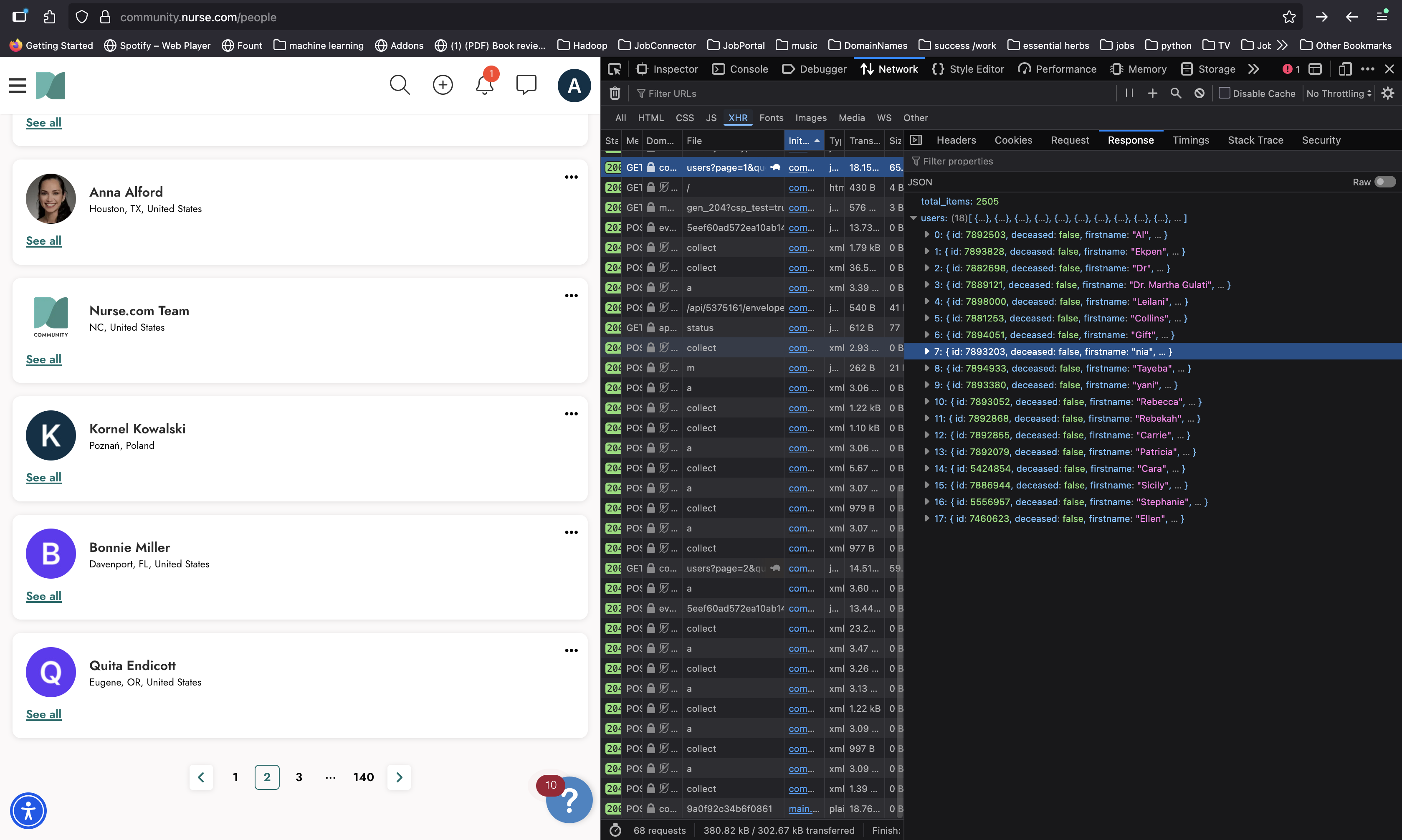Open options menu for Kornel Kowalski
Image resolution: width=1402 pixels, height=840 pixels.
(571, 414)
